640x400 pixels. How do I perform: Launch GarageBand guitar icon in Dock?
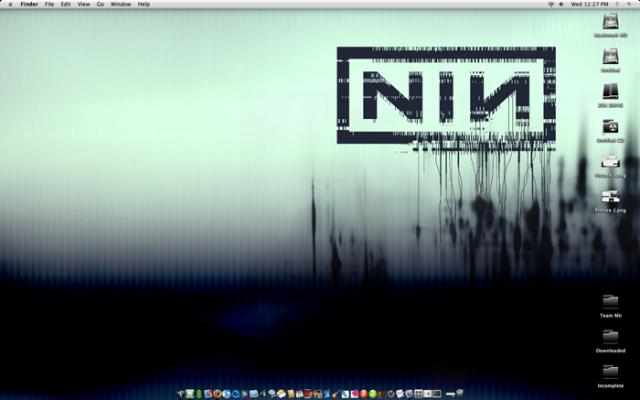[x=335, y=394]
